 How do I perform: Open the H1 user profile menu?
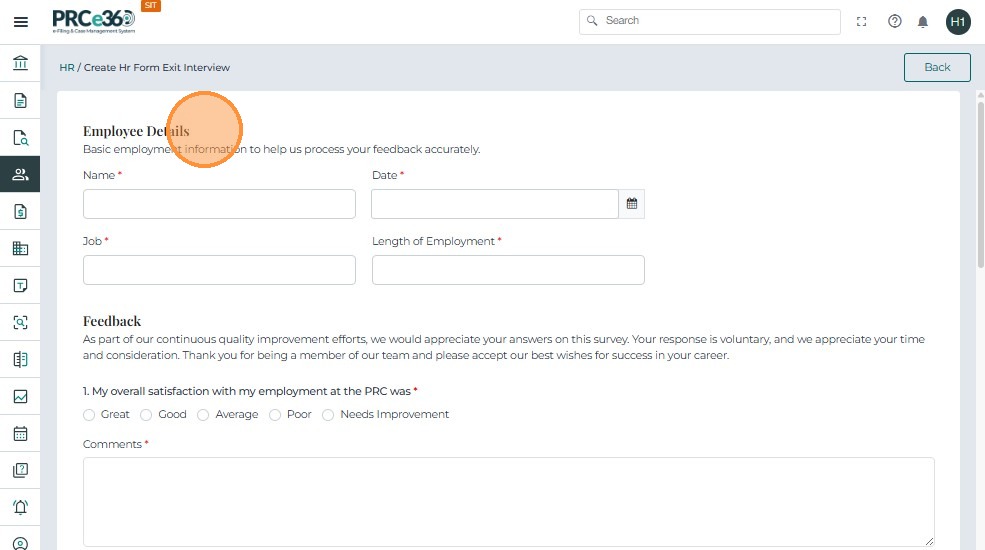click(x=958, y=21)
